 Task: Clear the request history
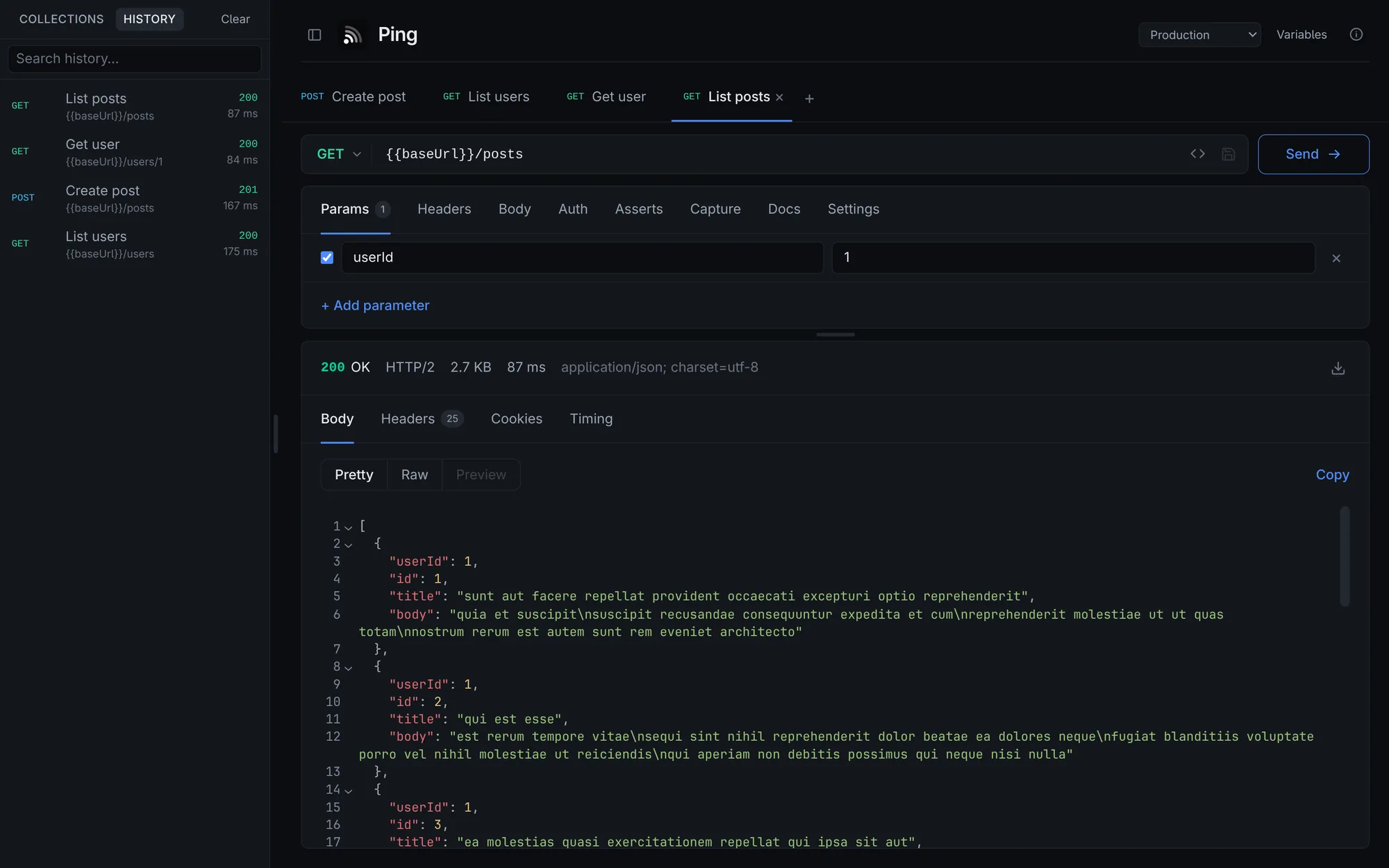tap(235, 19)
